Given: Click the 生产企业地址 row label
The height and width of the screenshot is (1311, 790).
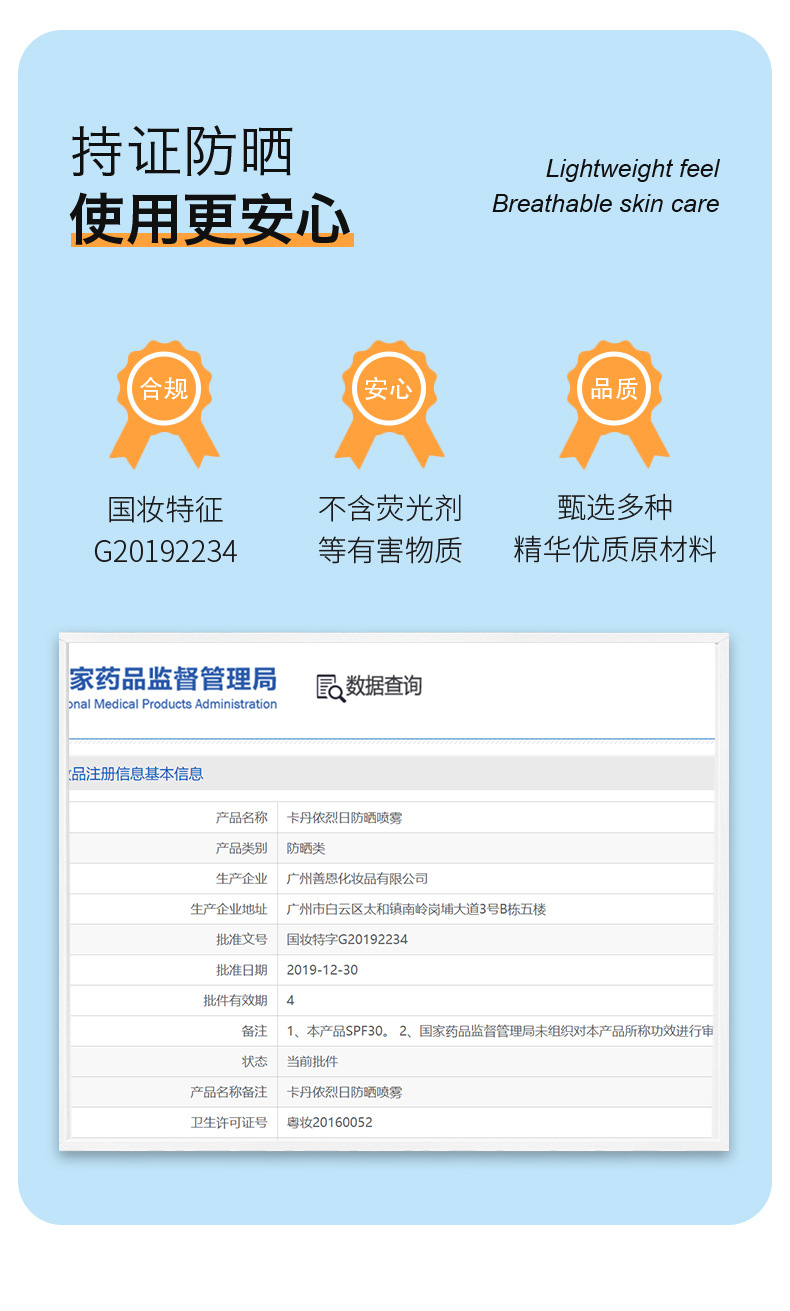Looking at the screenshot, I should click(x=229, y=909).
